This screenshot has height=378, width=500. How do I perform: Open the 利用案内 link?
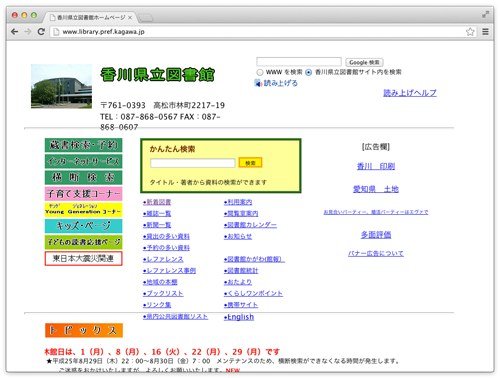point(238,202)
